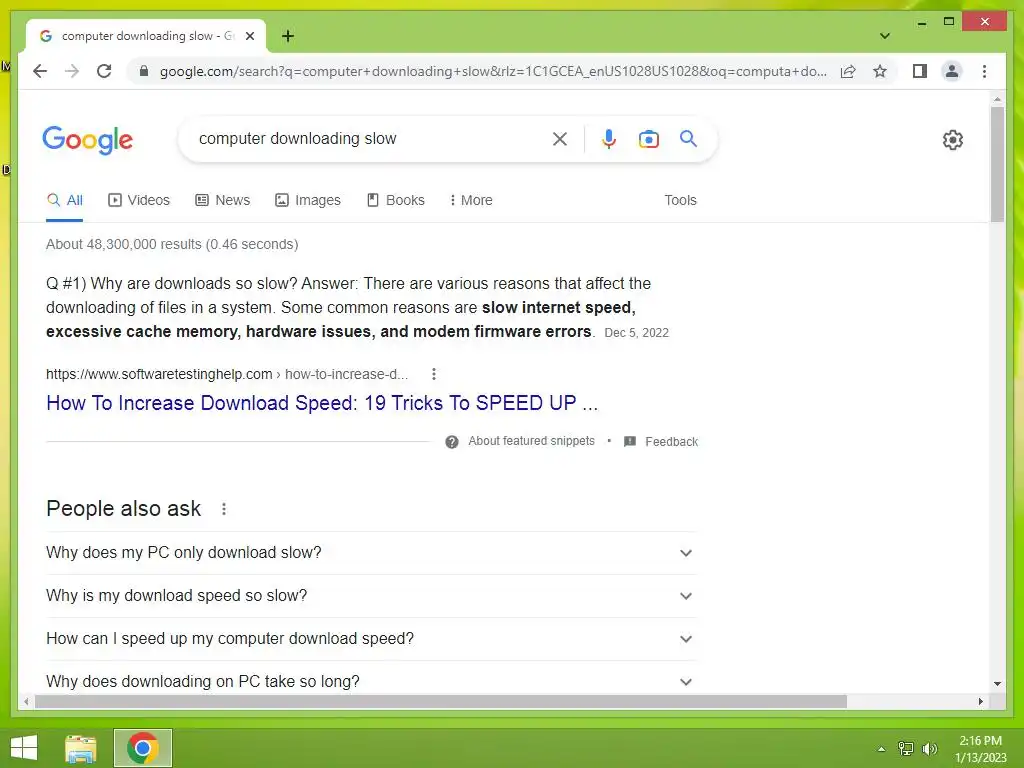1024x768 pixels.
Task: Click the 'About 48,300,000 results' text
Action: pos(172,244)
